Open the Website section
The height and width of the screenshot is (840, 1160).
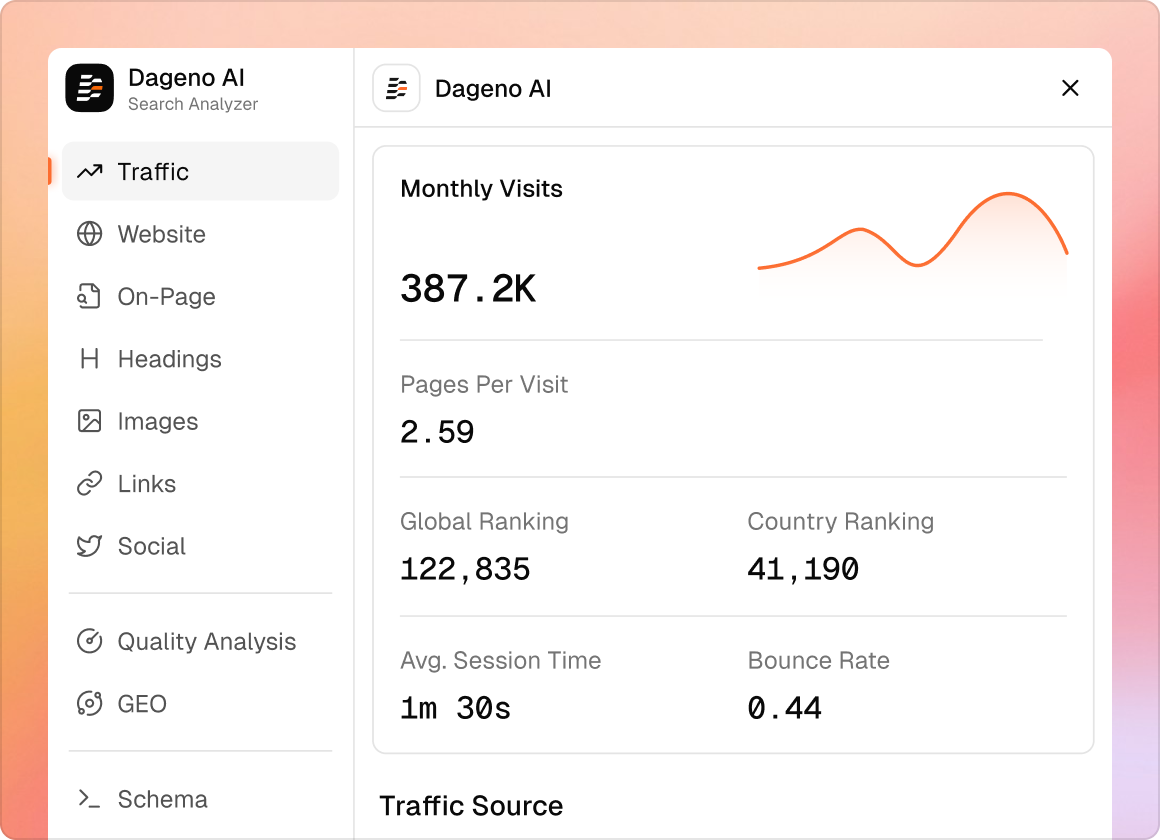click(x=161, y=234)
